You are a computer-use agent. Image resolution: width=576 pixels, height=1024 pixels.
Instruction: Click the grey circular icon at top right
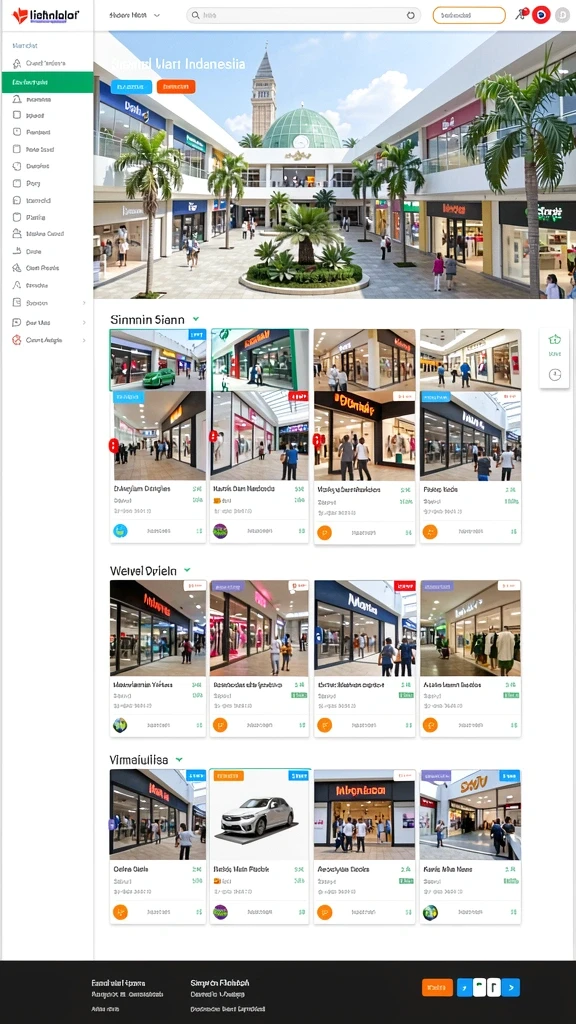click(x=562, y=15)
